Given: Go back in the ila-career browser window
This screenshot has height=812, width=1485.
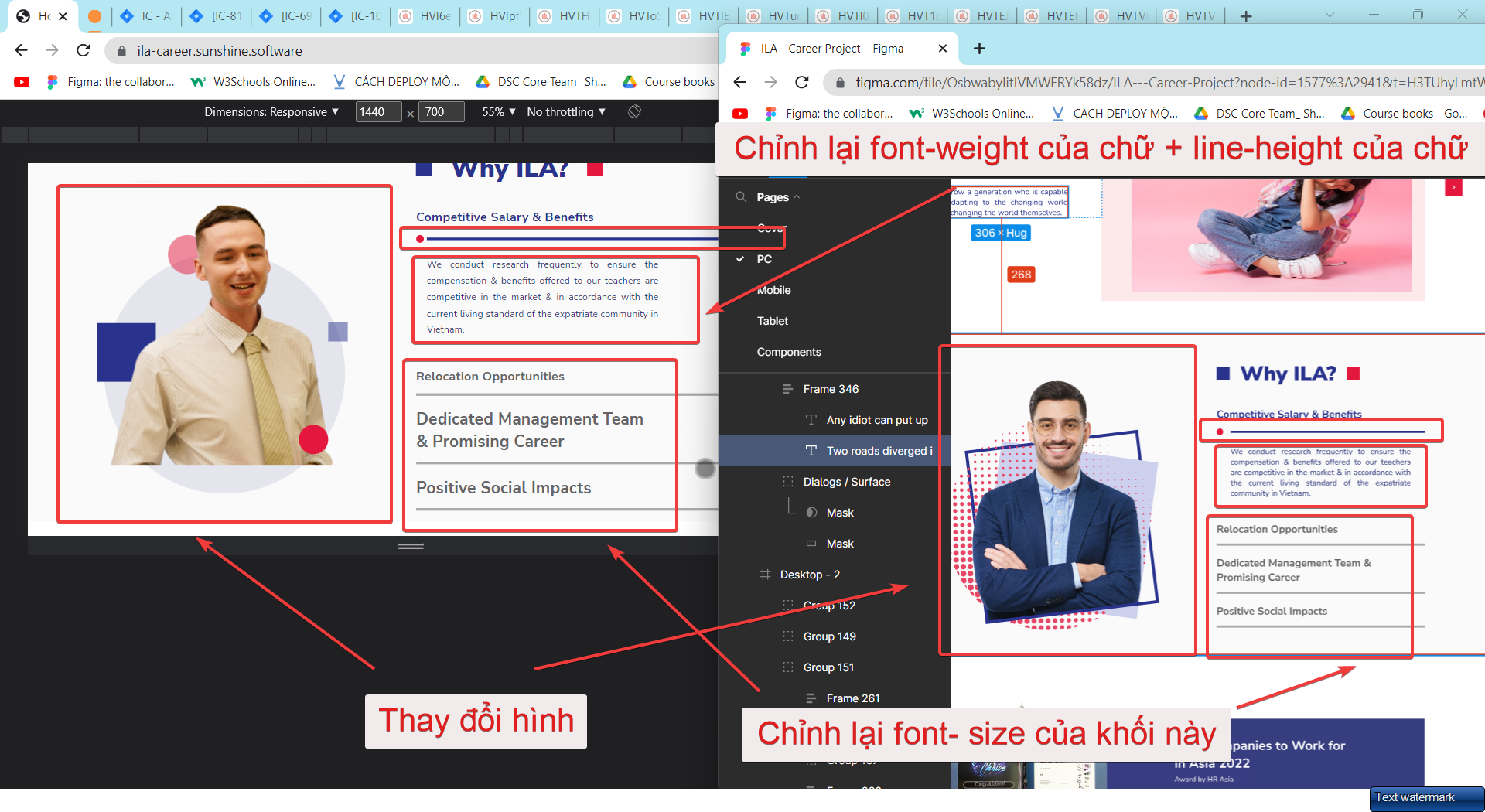Looking at the screenshot, I should 21,50.
